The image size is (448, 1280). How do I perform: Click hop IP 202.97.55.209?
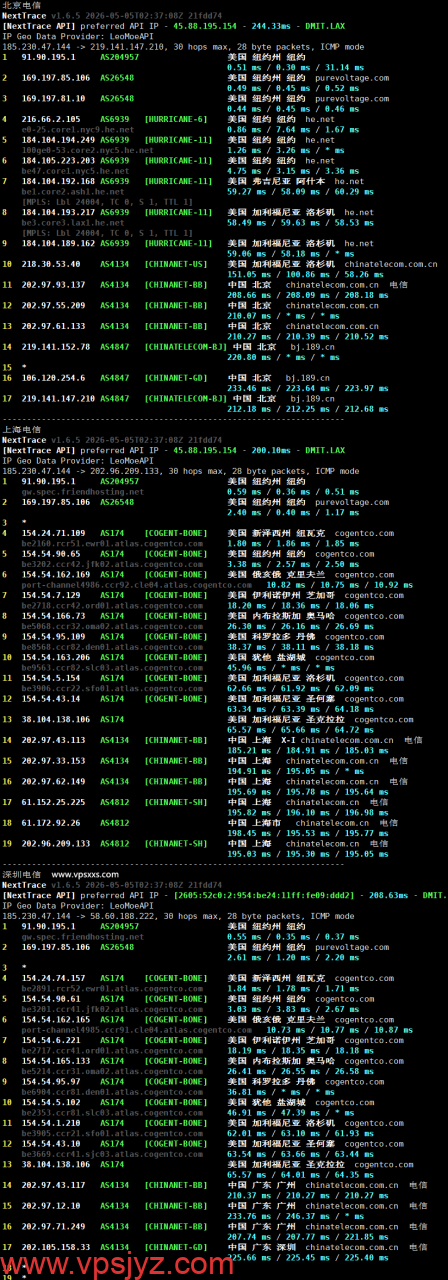(52, 305)
